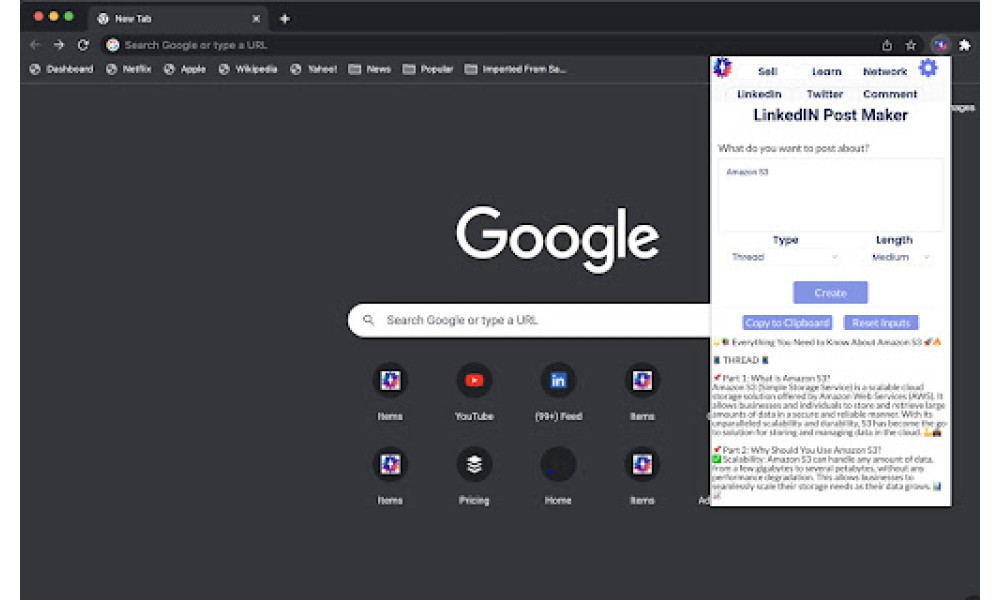Viewport: 1000px width, 600px height.
Task: Open the Extensions puzzle-piece menu
Action: tap(965, 45)
